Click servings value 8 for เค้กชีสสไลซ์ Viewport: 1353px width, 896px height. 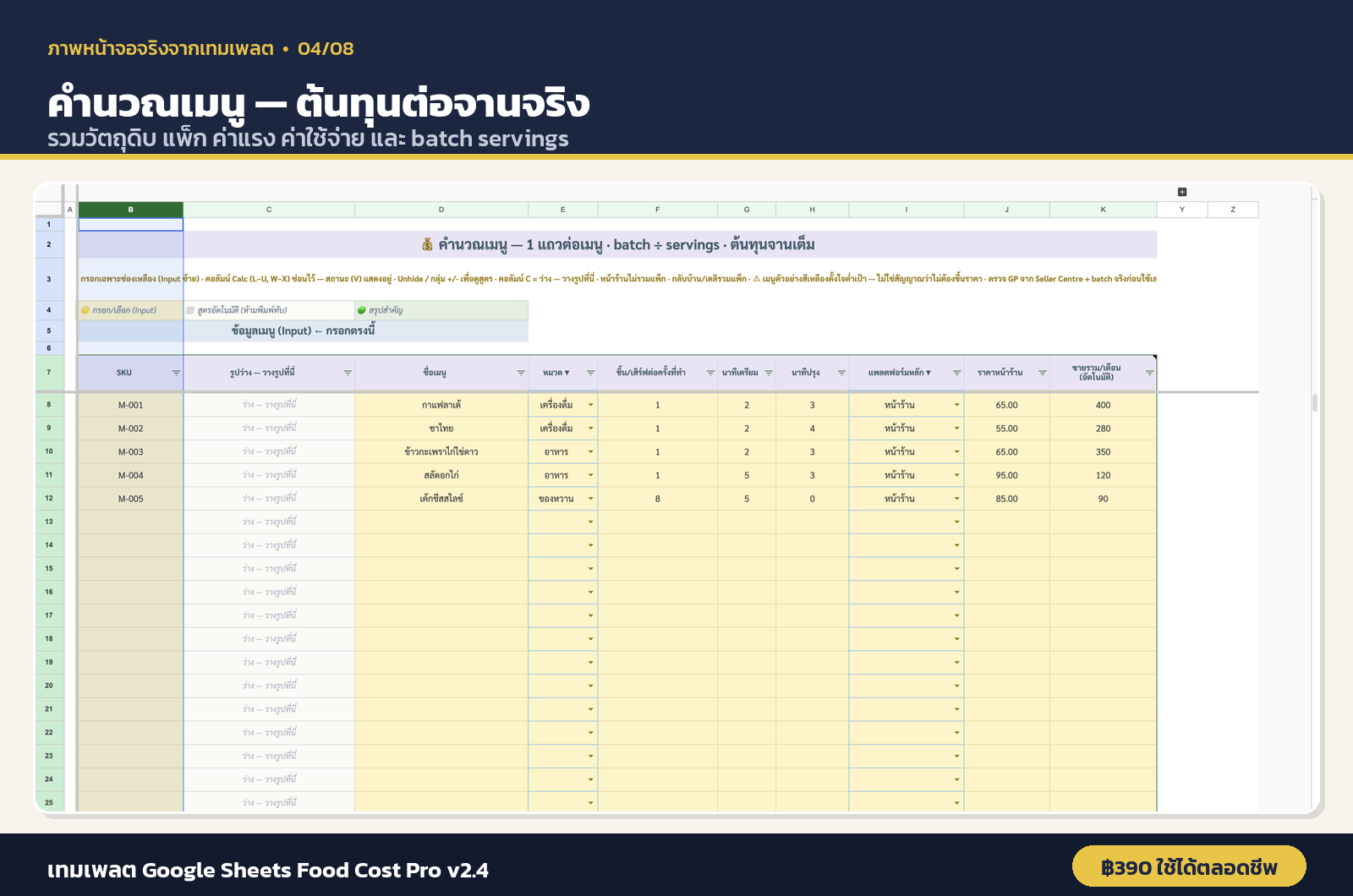coord(658,499)
